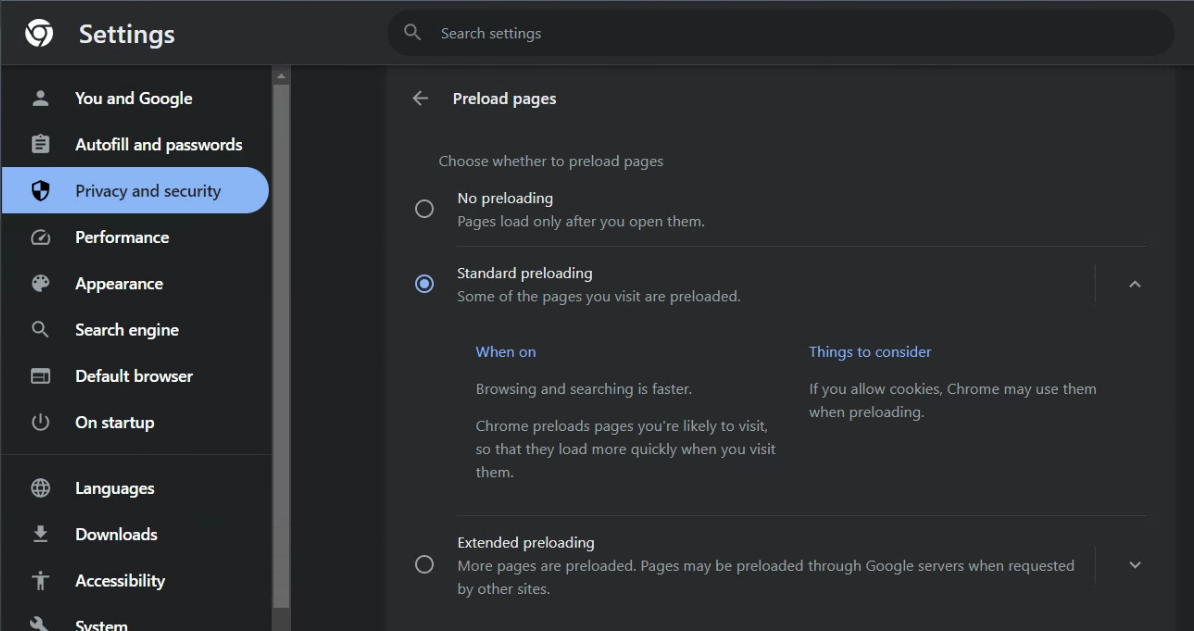Click the shield icon for Privacy and security

click(x=40, y=191)
